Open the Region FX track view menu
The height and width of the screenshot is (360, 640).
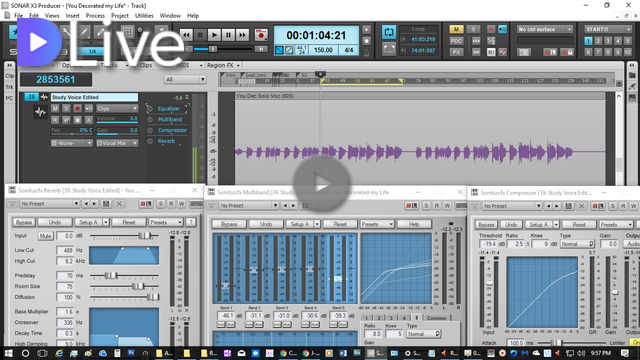coord(224,65)
